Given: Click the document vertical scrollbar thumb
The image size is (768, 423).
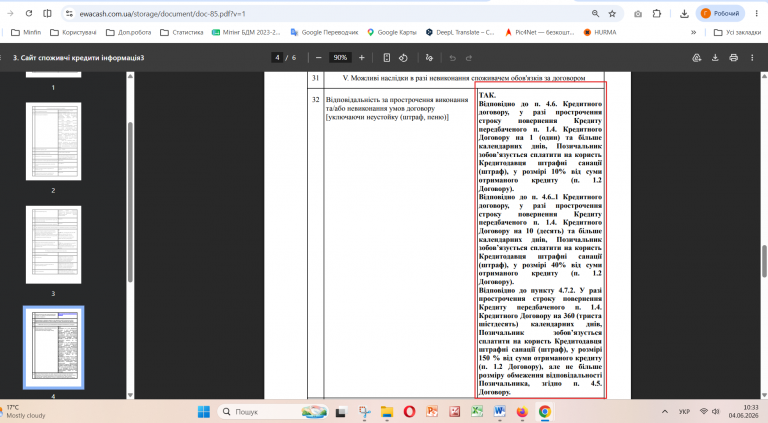Looking at the screenshot, I should click(764, 261).
